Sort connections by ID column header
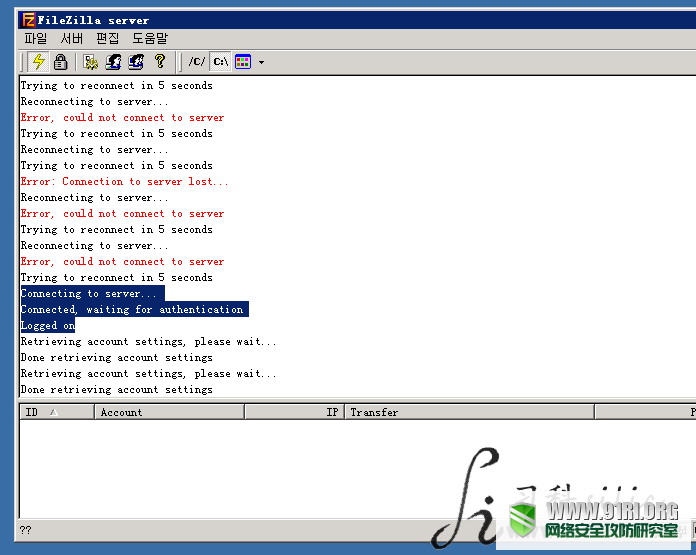The image size is (696, 555). 56,412
